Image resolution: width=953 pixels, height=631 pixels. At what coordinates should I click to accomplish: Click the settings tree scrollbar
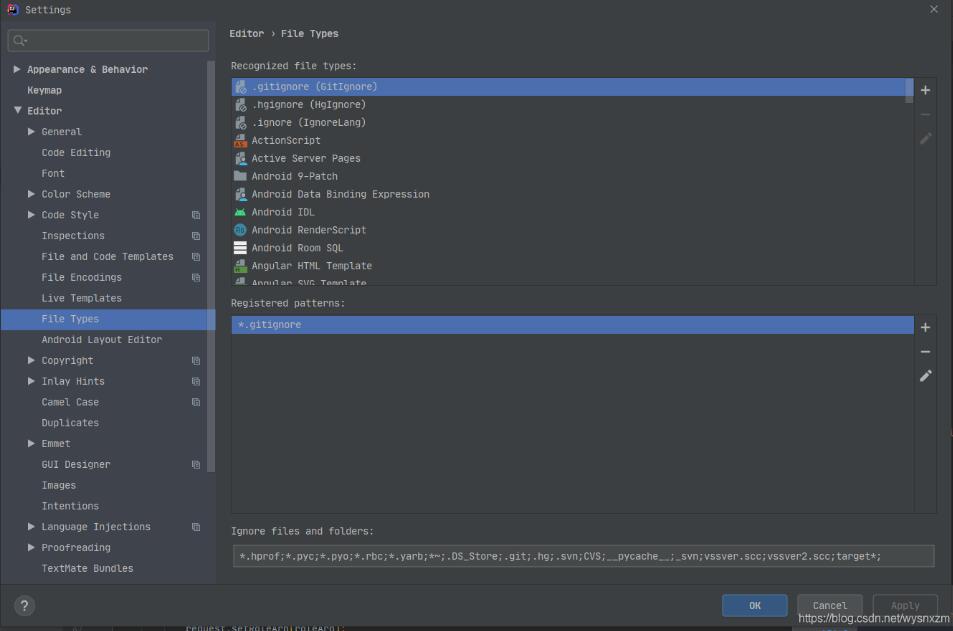click(x=211, y=266)
